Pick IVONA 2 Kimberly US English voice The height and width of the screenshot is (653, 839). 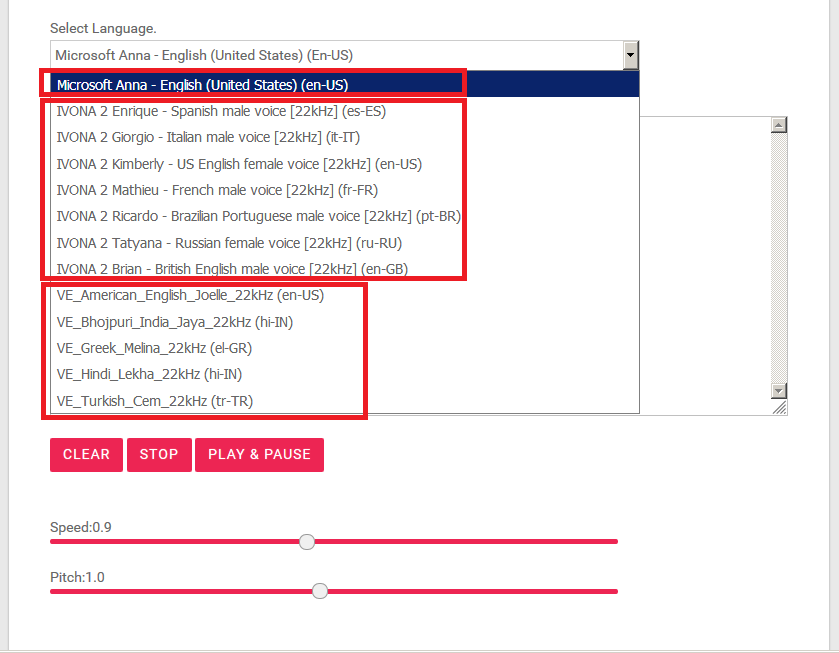click(x=345, y=164)
